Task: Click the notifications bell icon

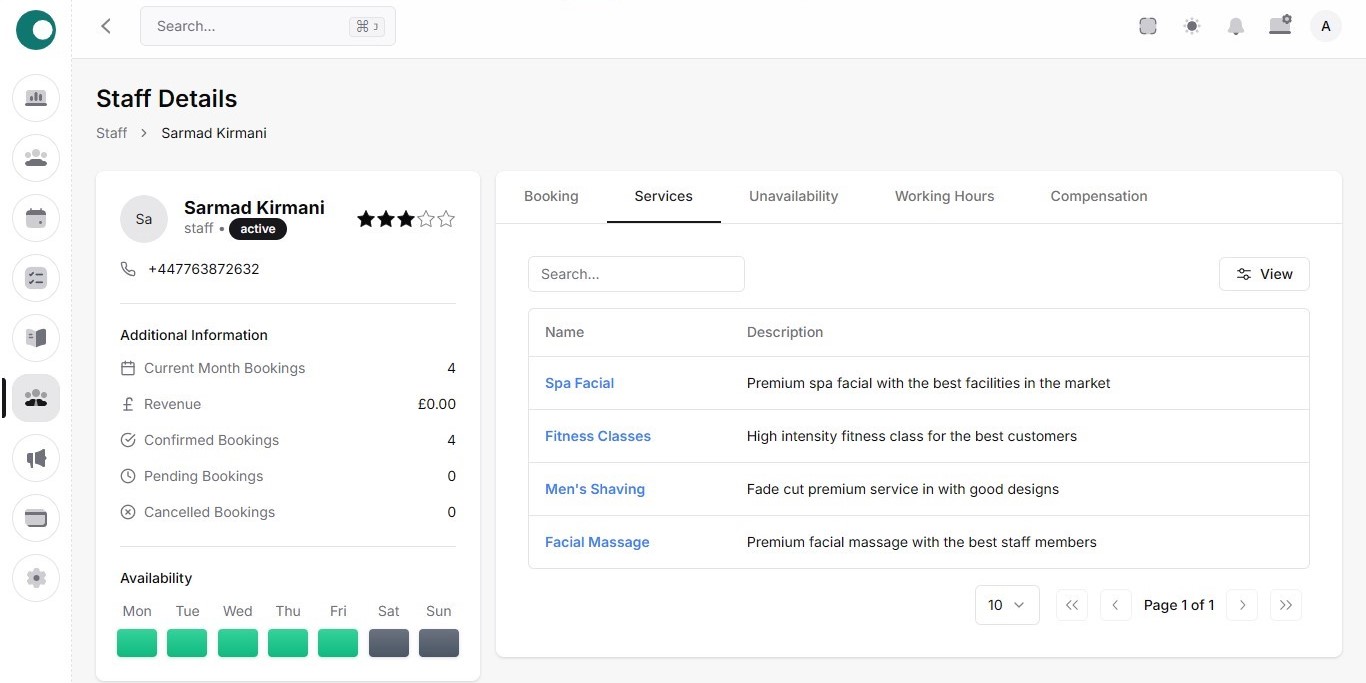Action: tap(1236, 27)
